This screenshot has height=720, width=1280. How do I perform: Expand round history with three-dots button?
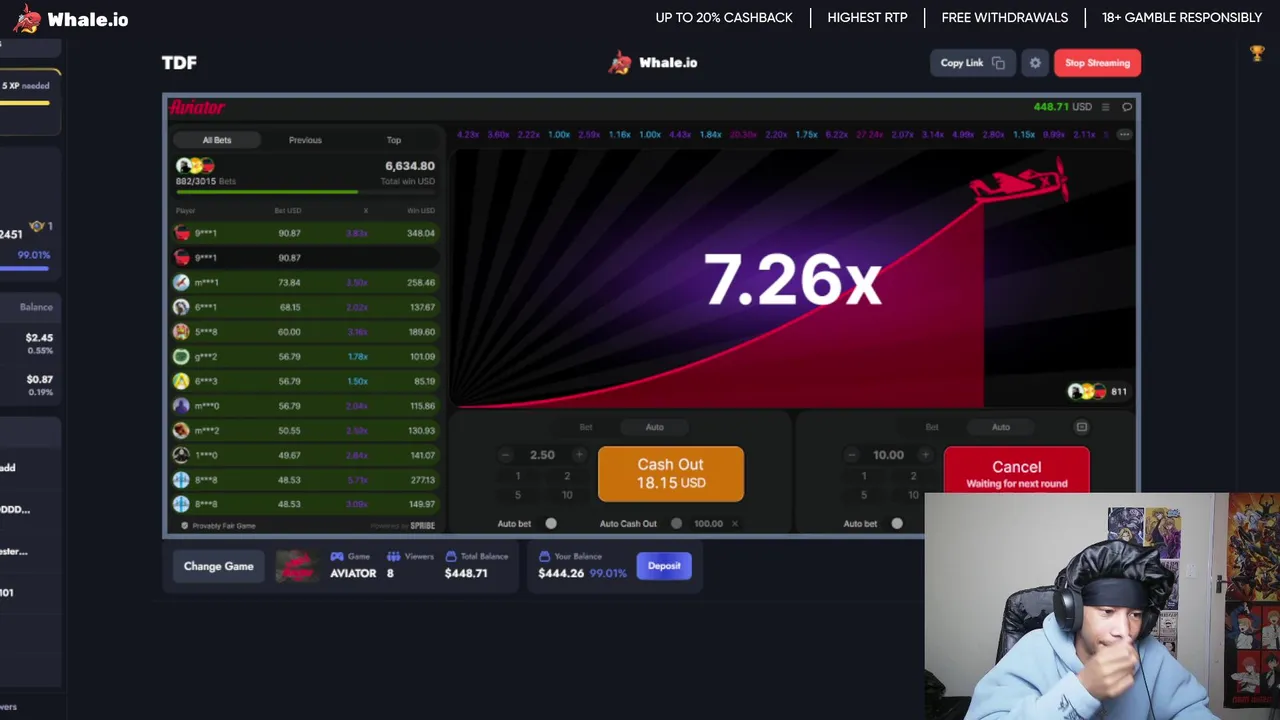(1124, 134)
